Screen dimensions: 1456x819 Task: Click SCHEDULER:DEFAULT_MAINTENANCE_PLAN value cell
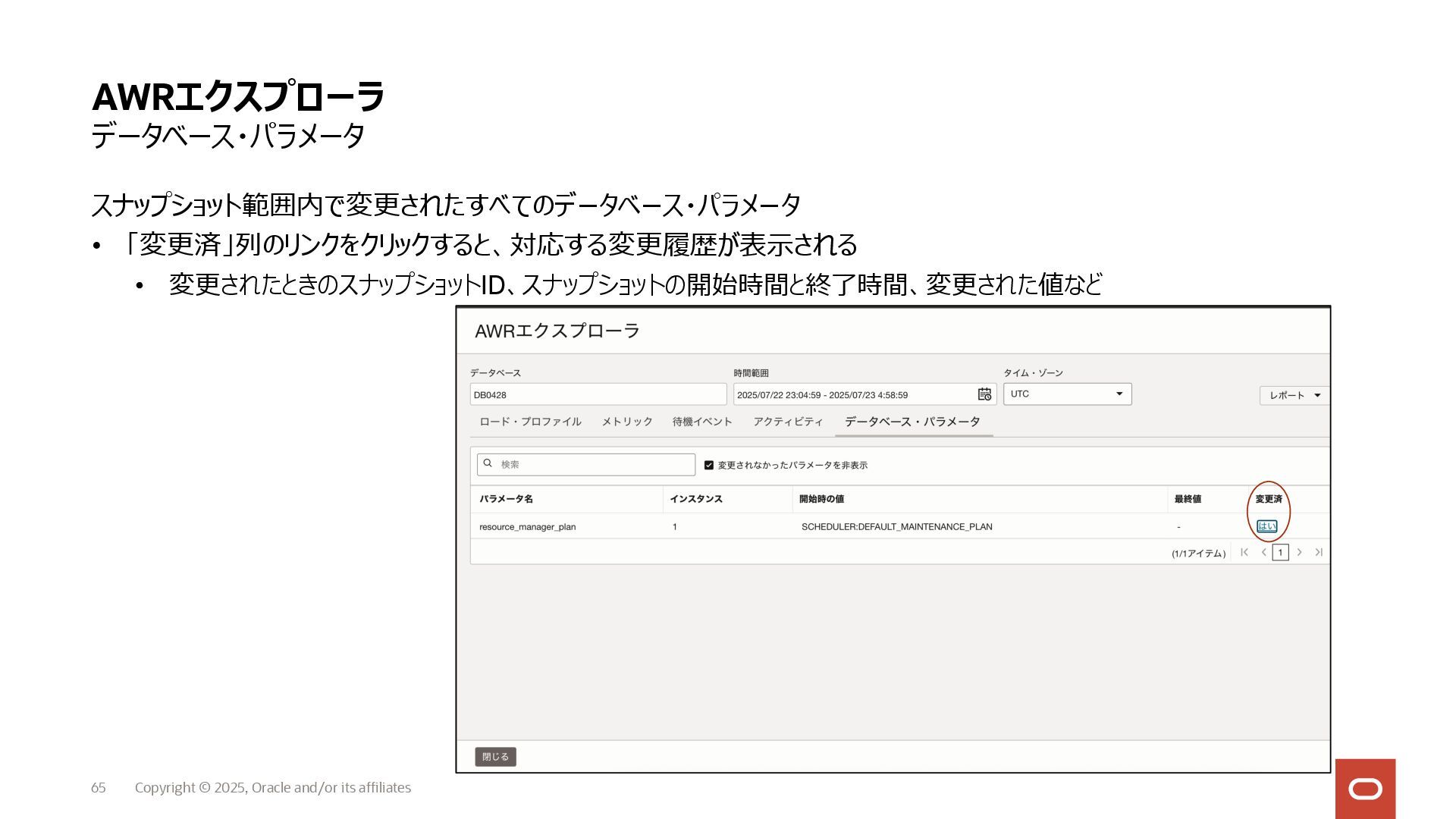896,527
